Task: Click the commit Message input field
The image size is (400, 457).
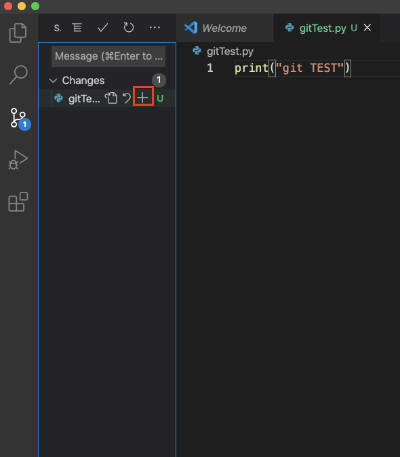Action: click(x=109, y=56)
